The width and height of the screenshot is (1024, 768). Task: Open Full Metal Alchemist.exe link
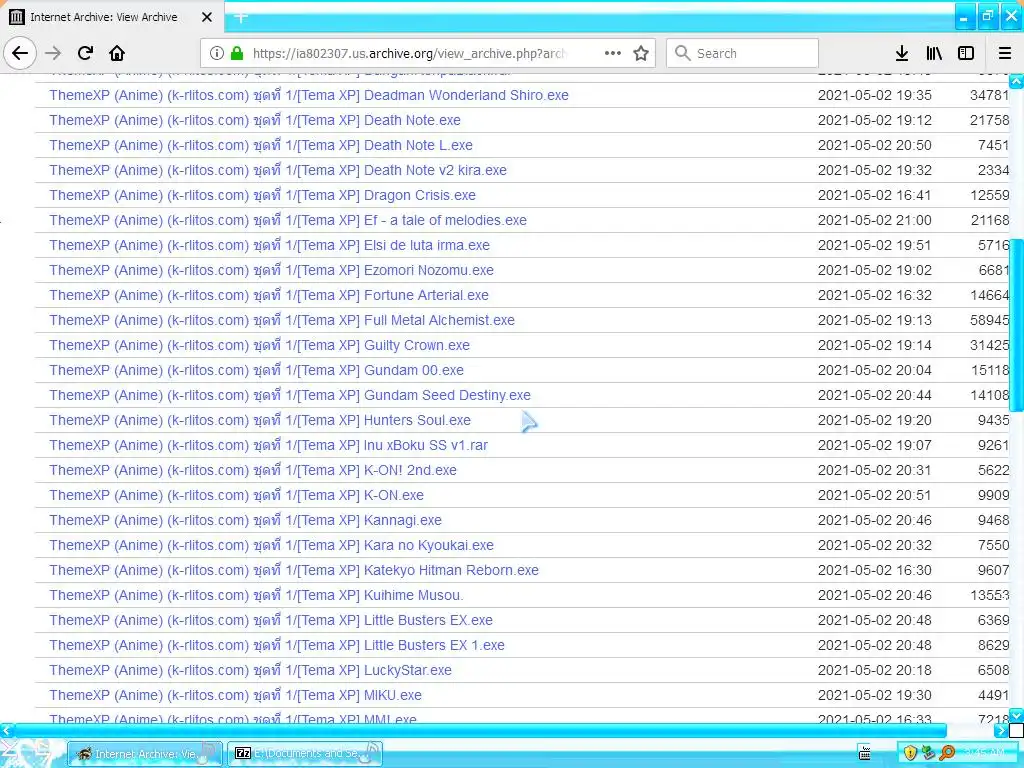(x=281, y=320)
